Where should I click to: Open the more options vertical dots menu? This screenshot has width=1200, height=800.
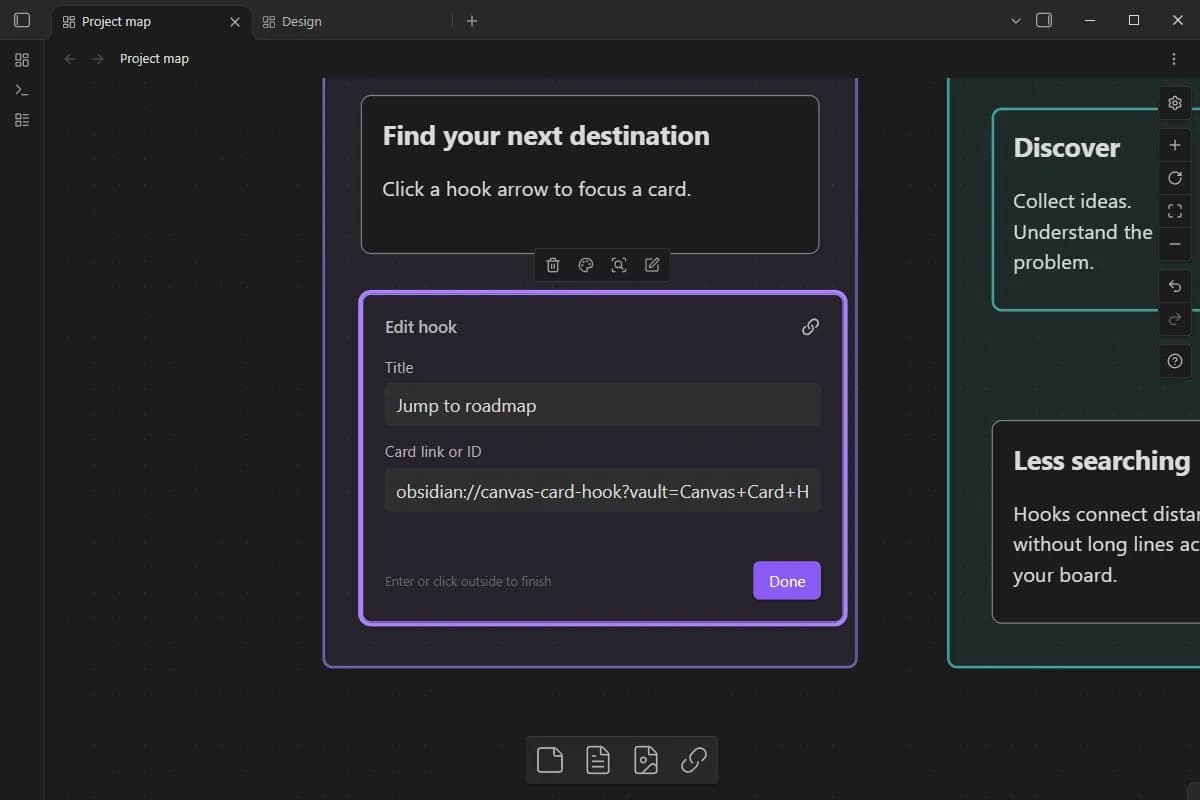pyautogui.click(x=1174, y=59)
